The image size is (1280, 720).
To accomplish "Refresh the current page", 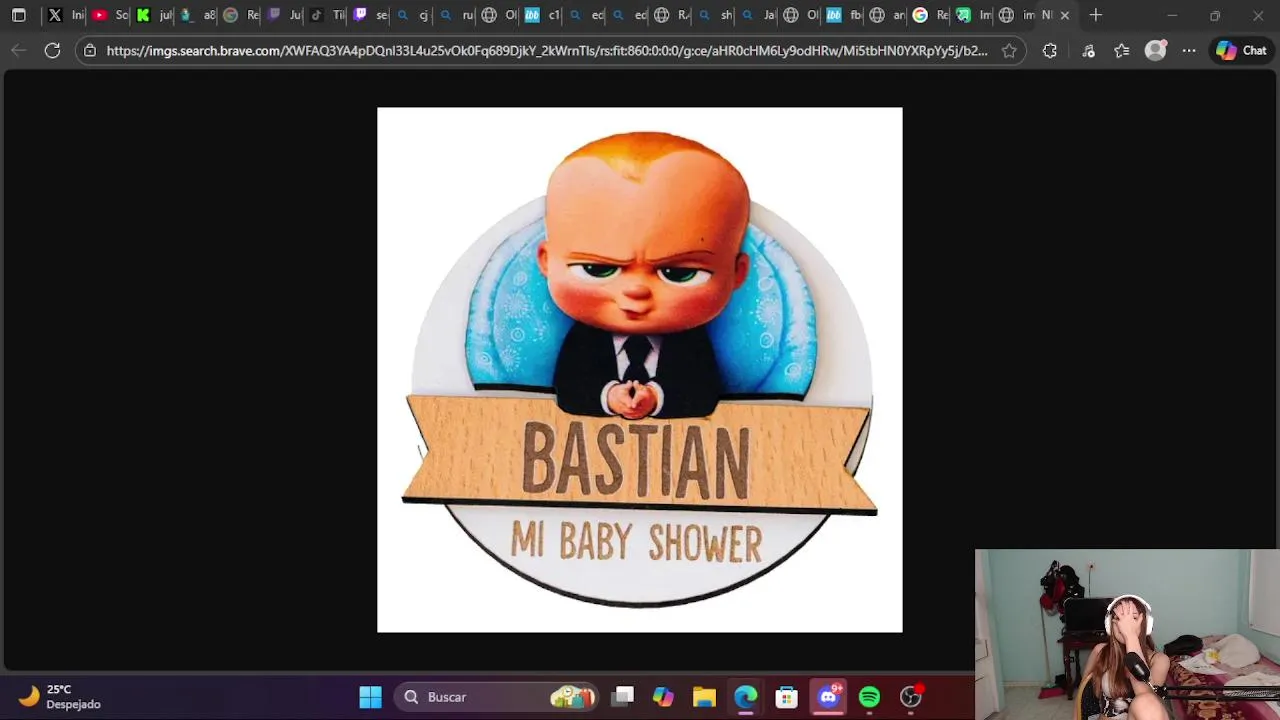I will coord(52,50).
